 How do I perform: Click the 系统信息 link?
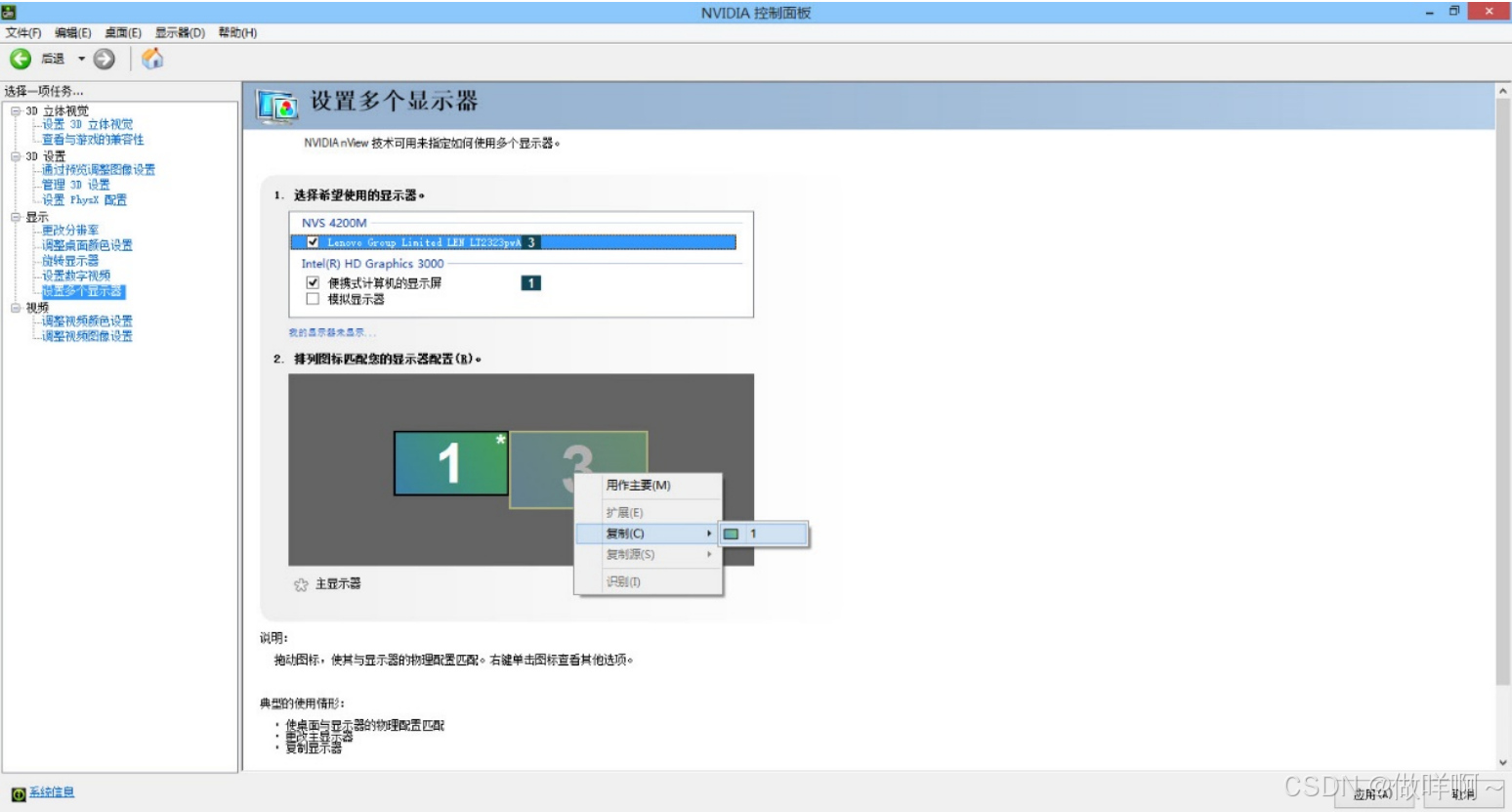pyautogui.click(x=51, y=792)
